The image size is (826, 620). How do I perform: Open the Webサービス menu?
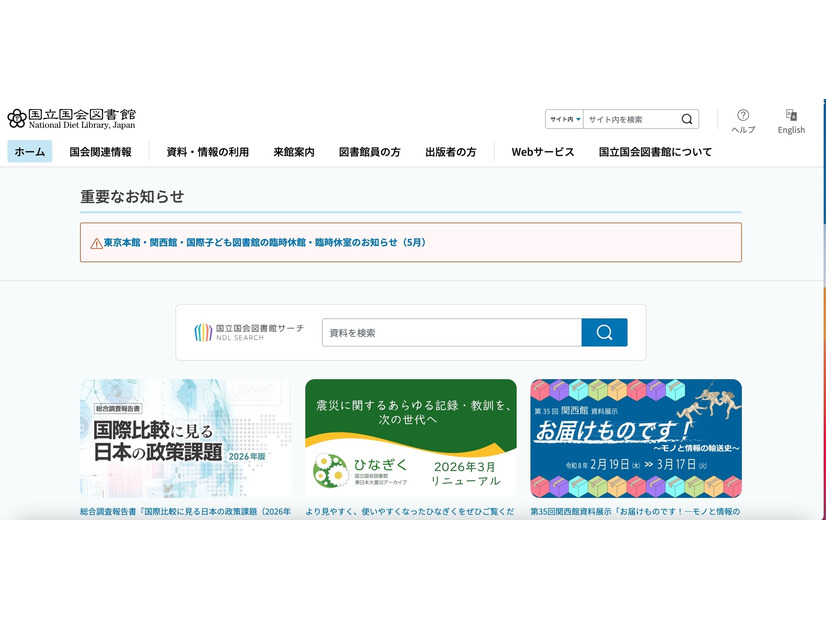(543, 152)
